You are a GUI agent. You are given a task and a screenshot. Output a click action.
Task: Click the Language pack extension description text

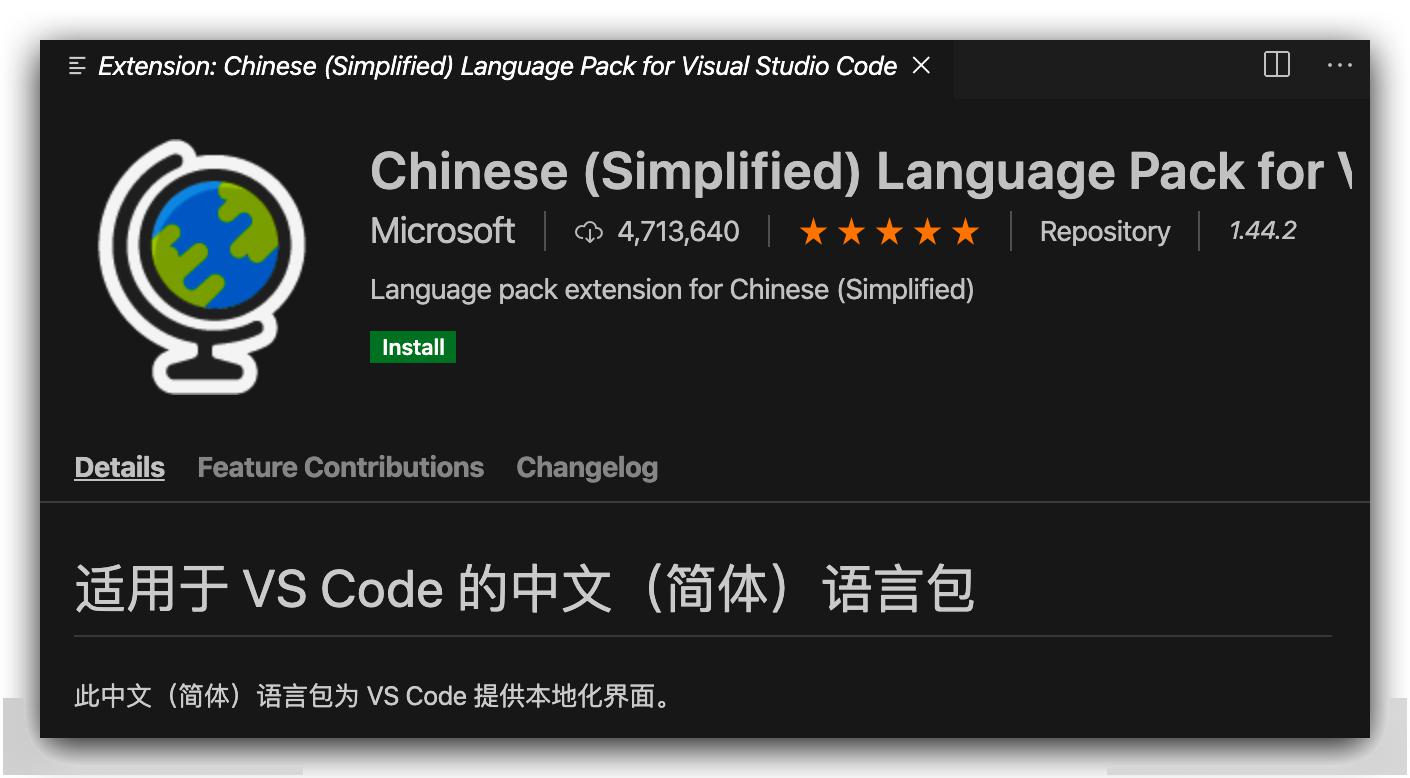pos(671,289)
